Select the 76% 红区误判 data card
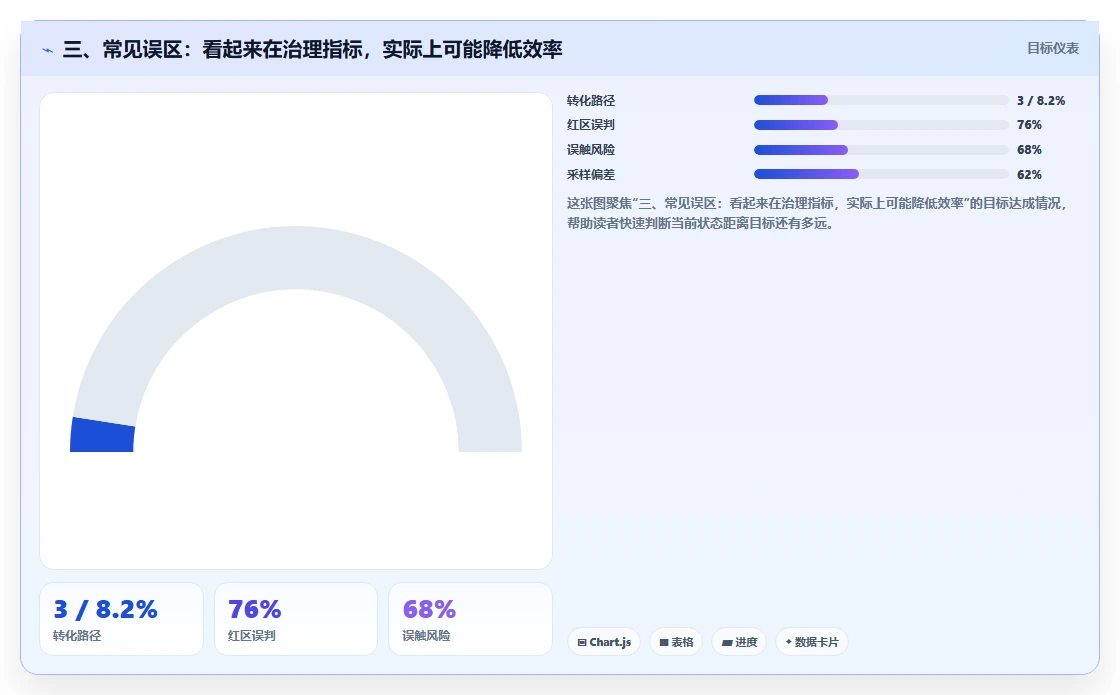This screenshot has width=1120, height=695. pyautogui.click(x=296, y=619)
